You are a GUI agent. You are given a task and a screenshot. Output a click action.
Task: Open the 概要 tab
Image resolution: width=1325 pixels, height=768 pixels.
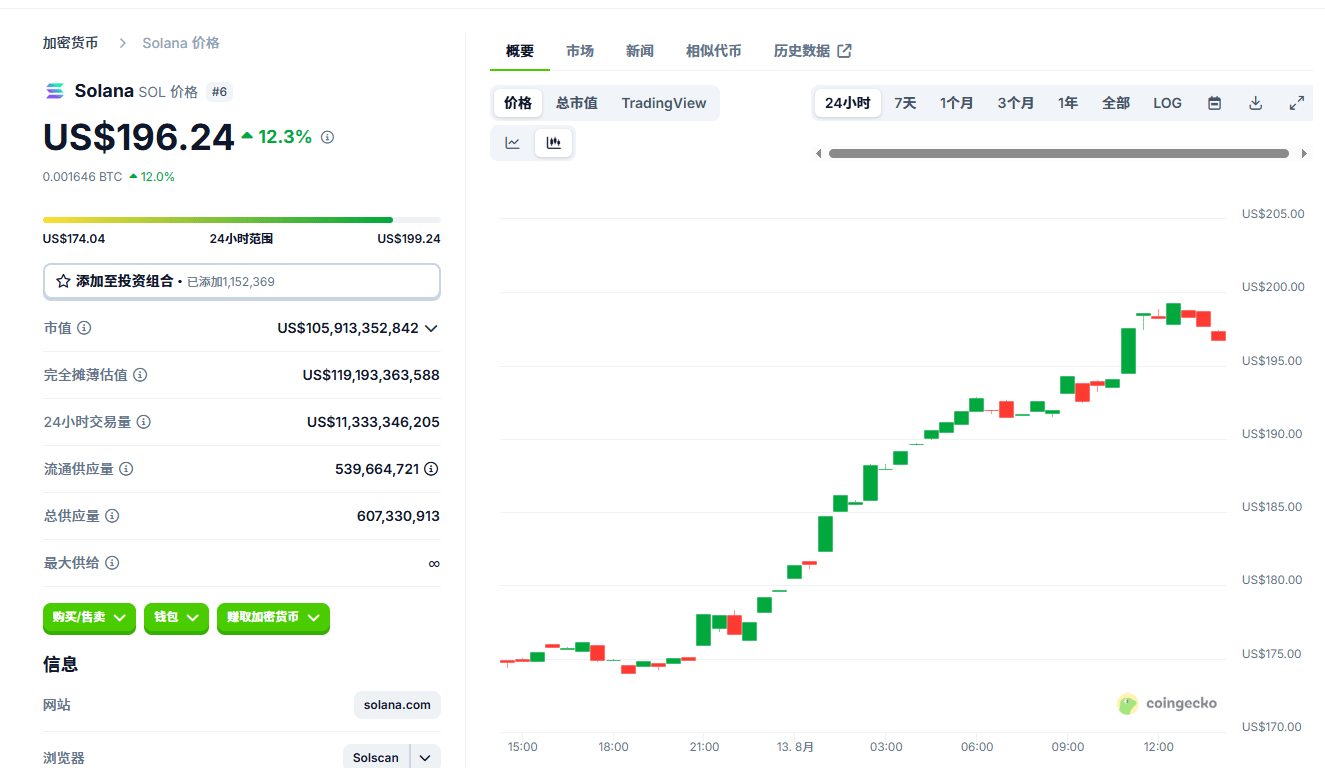click(520, 51)
